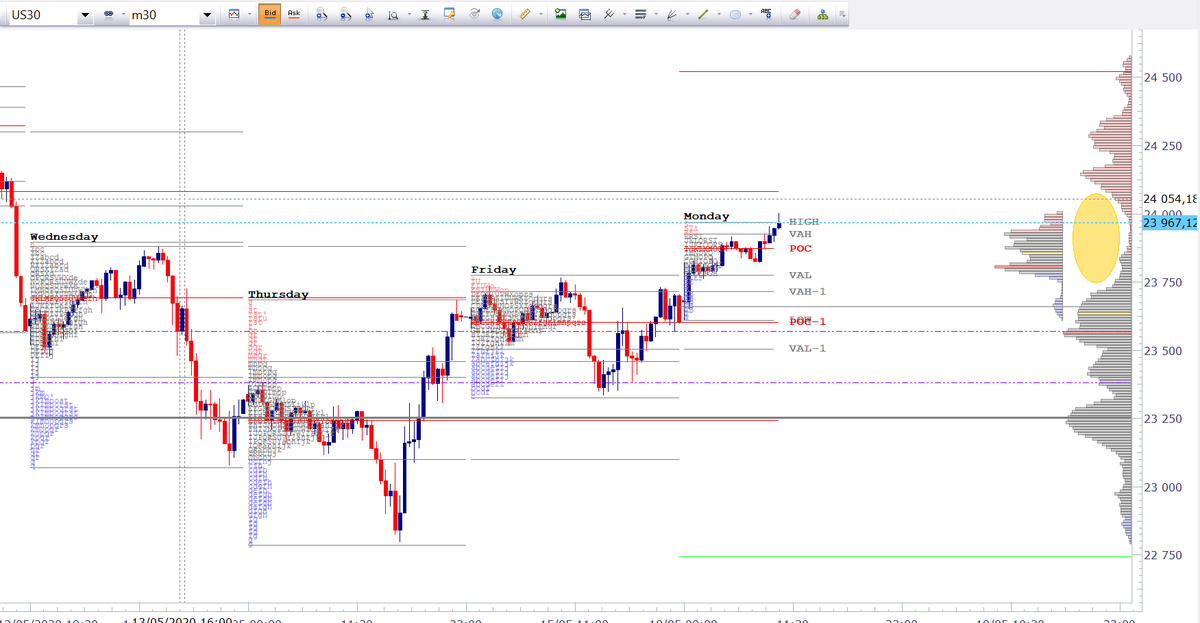This screenshot has height=623, width=1200.
Task: Click the eye refresh visibility icon
Action: pos(473,15)
